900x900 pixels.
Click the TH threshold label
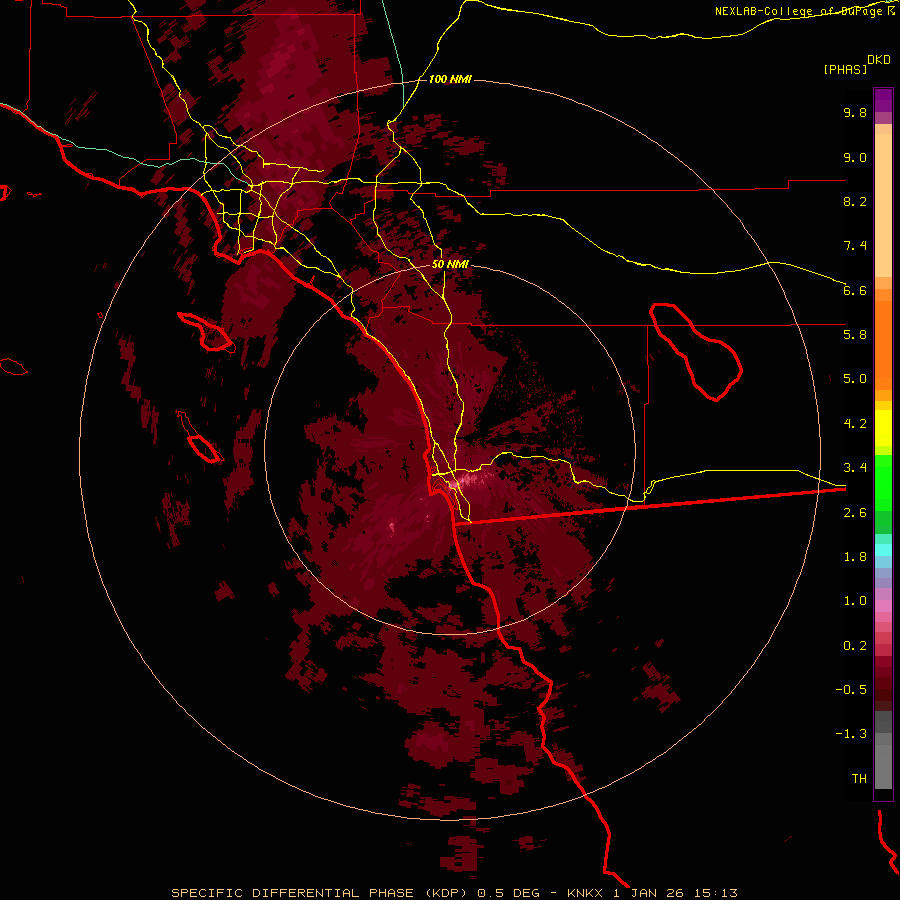click(x=859, y=779)
